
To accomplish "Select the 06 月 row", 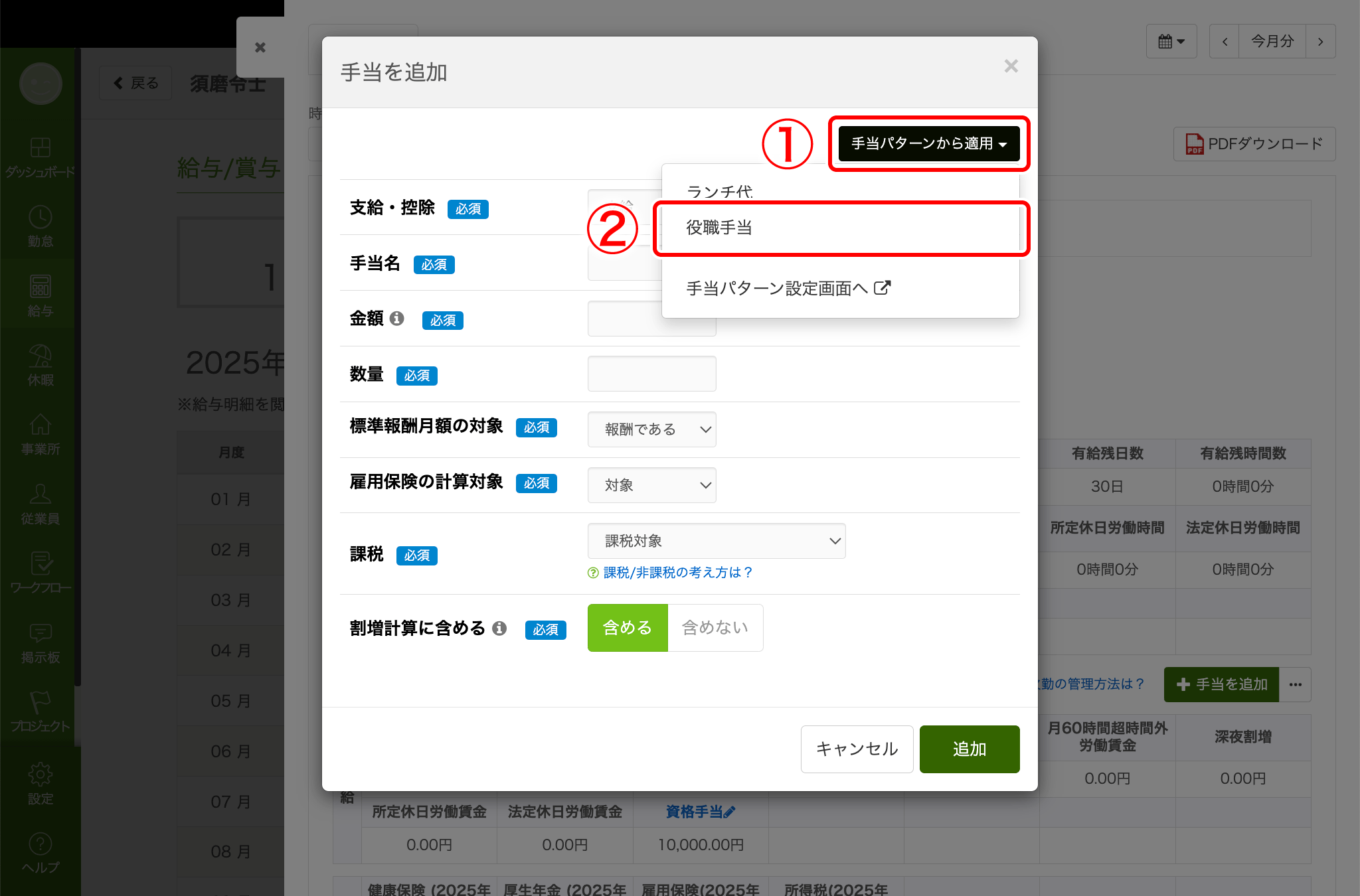I will [230, 751].
